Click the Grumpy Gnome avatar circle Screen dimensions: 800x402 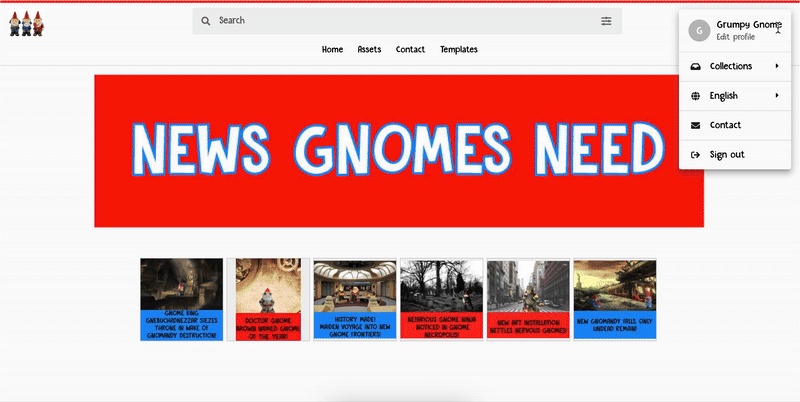coord(698,30)
